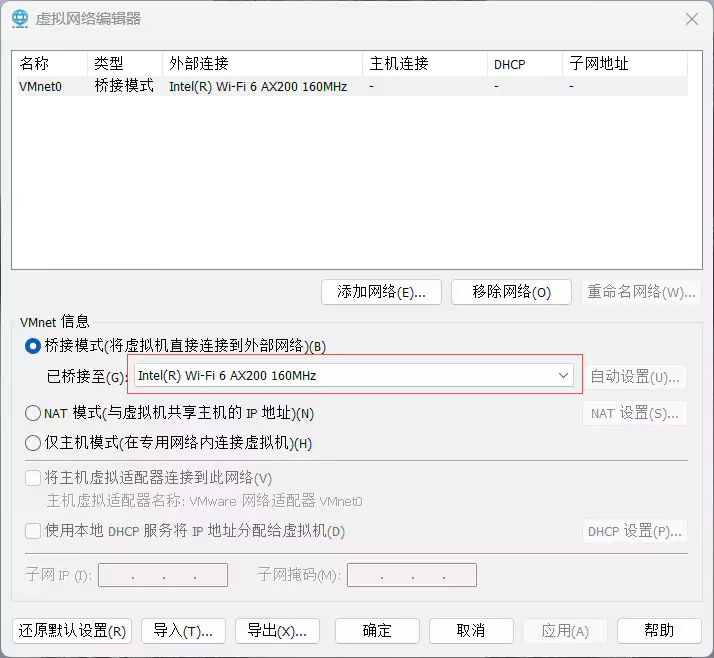Open the 已桥接至 adapter dropdown

coord(354,376)
